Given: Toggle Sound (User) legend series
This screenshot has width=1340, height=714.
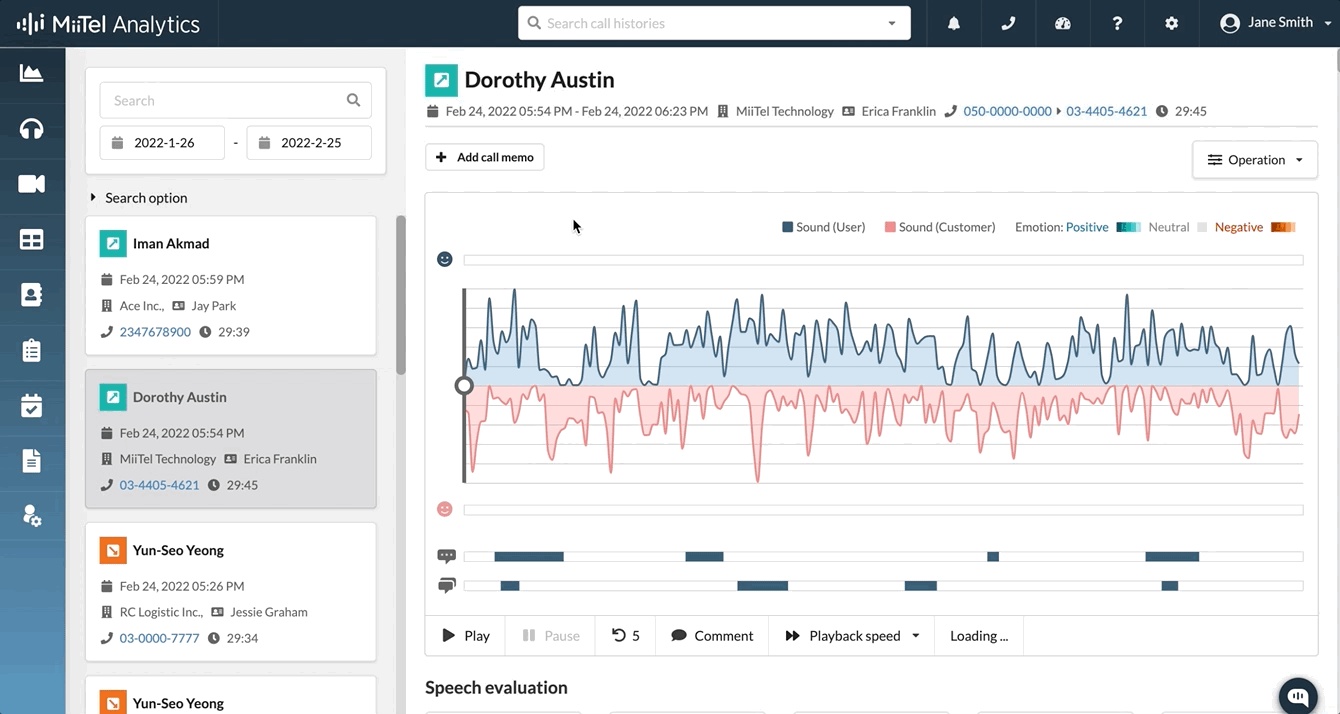Looking at the screenshot, I should pyautogui.click(x=823, y=227).
